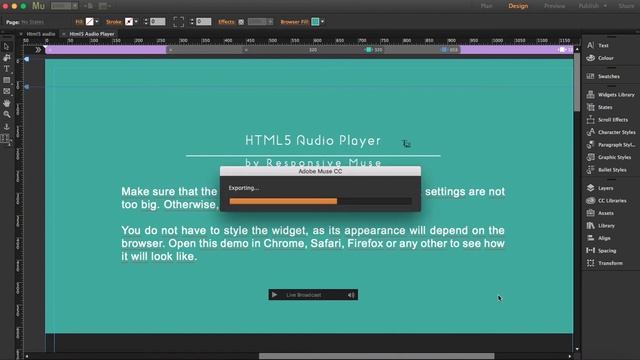This screenshot has width=640, height=360.
Task: Select the Zoom magnifier tool
Action: click(x=7, y=115)
